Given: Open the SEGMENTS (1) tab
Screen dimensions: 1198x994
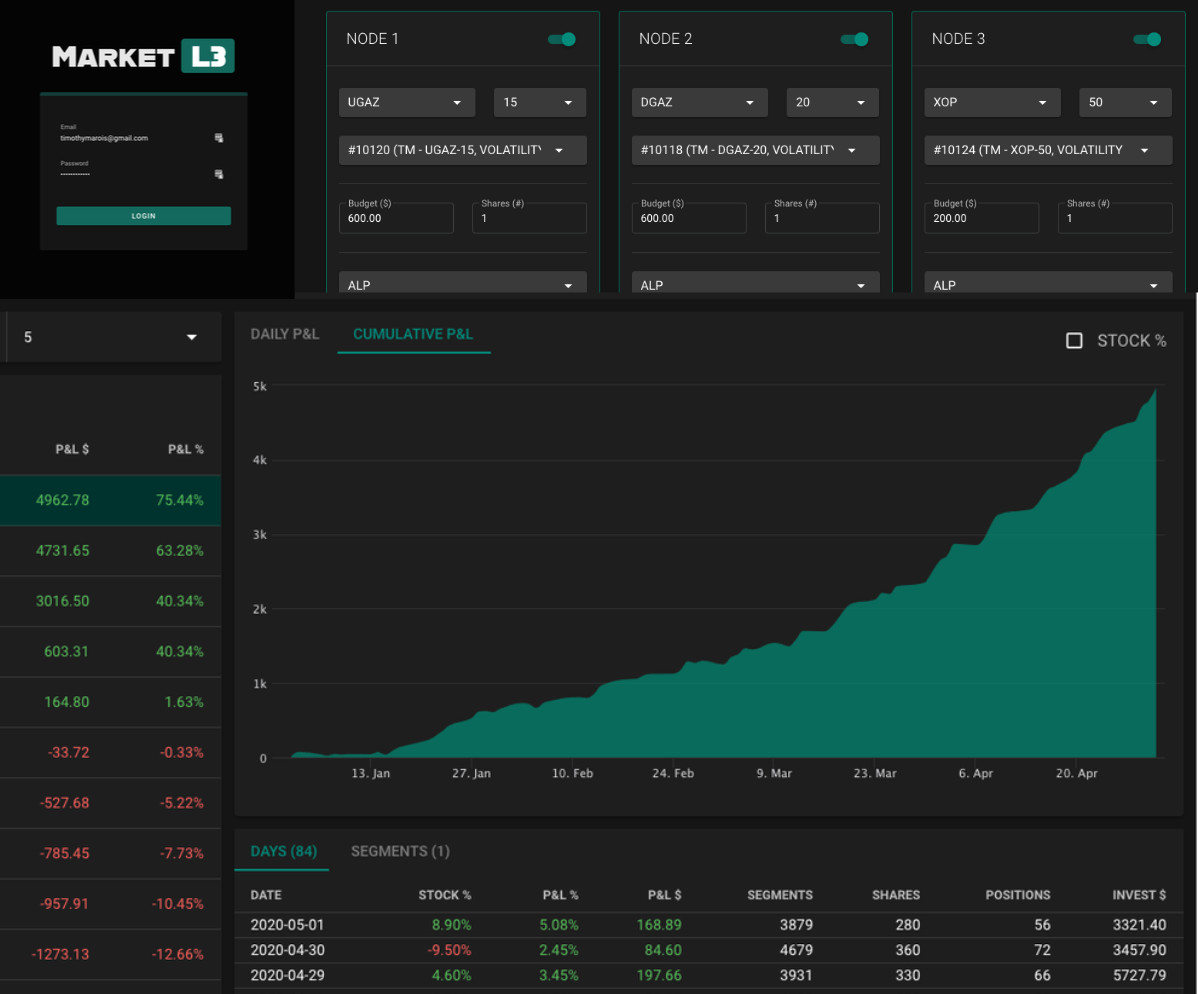Looking at the screenshot, I should pos(400,851).
